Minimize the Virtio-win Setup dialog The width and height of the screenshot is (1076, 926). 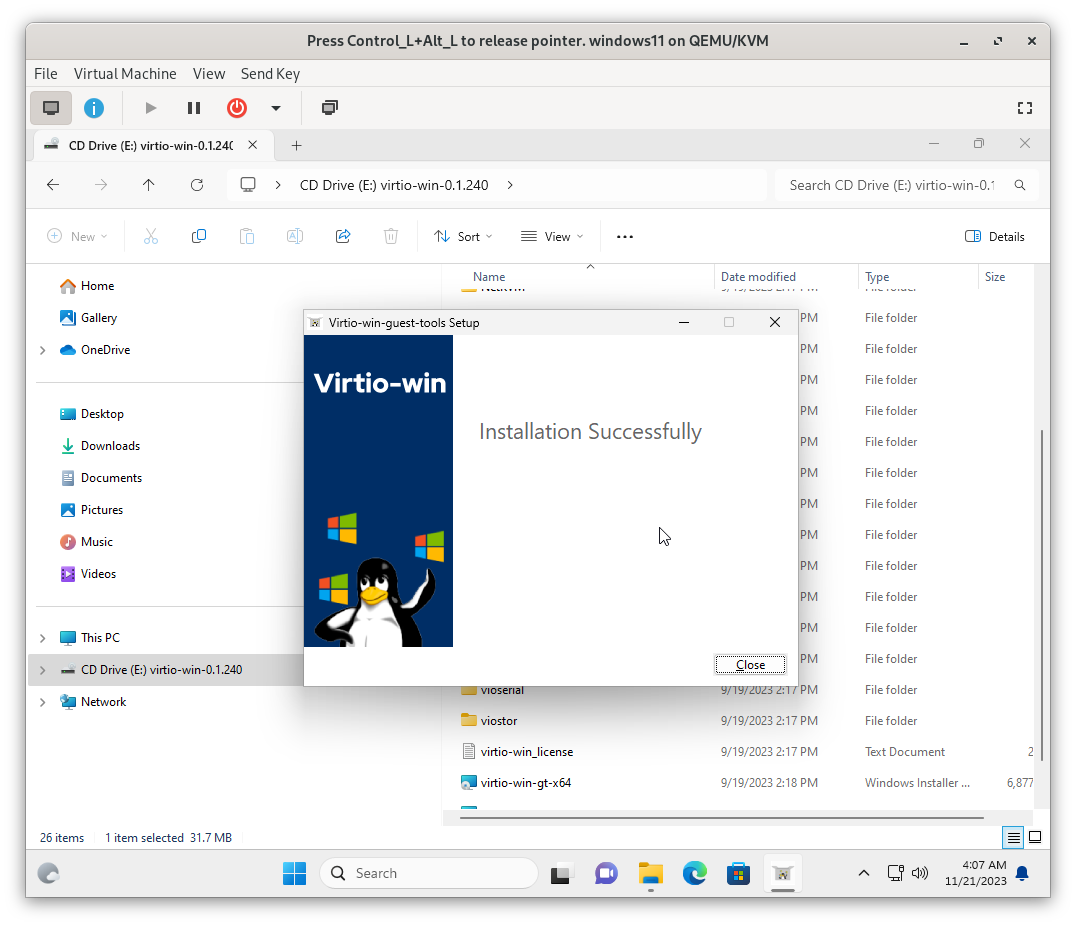pyautogui.click(x=683, y=322)
